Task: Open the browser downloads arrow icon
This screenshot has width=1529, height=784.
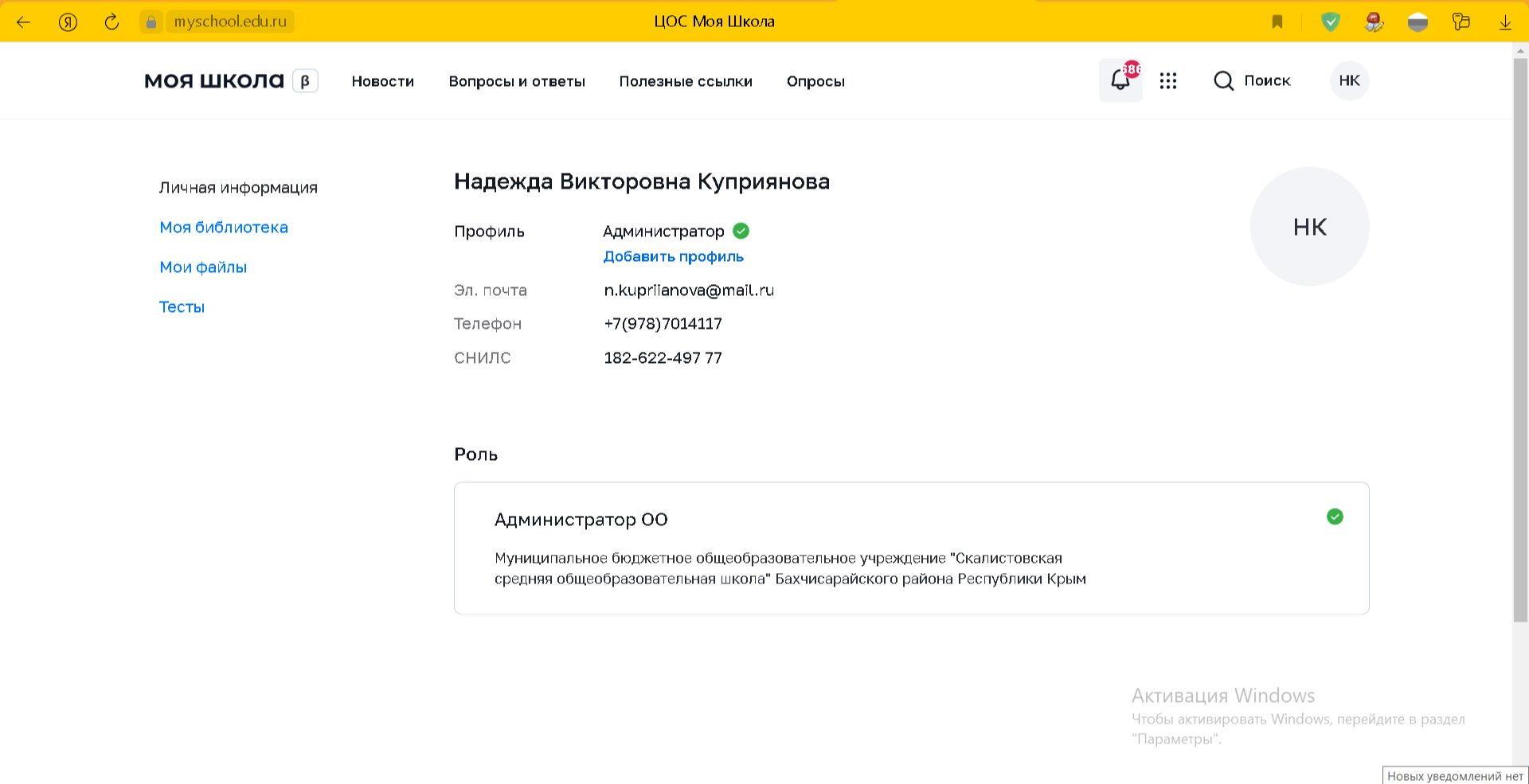Action: (1504, 21)
